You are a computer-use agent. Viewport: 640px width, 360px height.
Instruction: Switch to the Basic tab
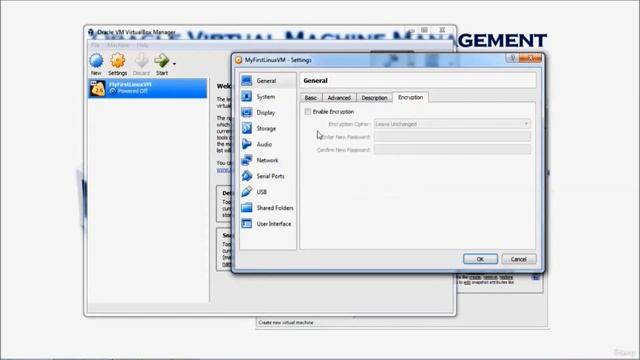(x=311, y=98)
